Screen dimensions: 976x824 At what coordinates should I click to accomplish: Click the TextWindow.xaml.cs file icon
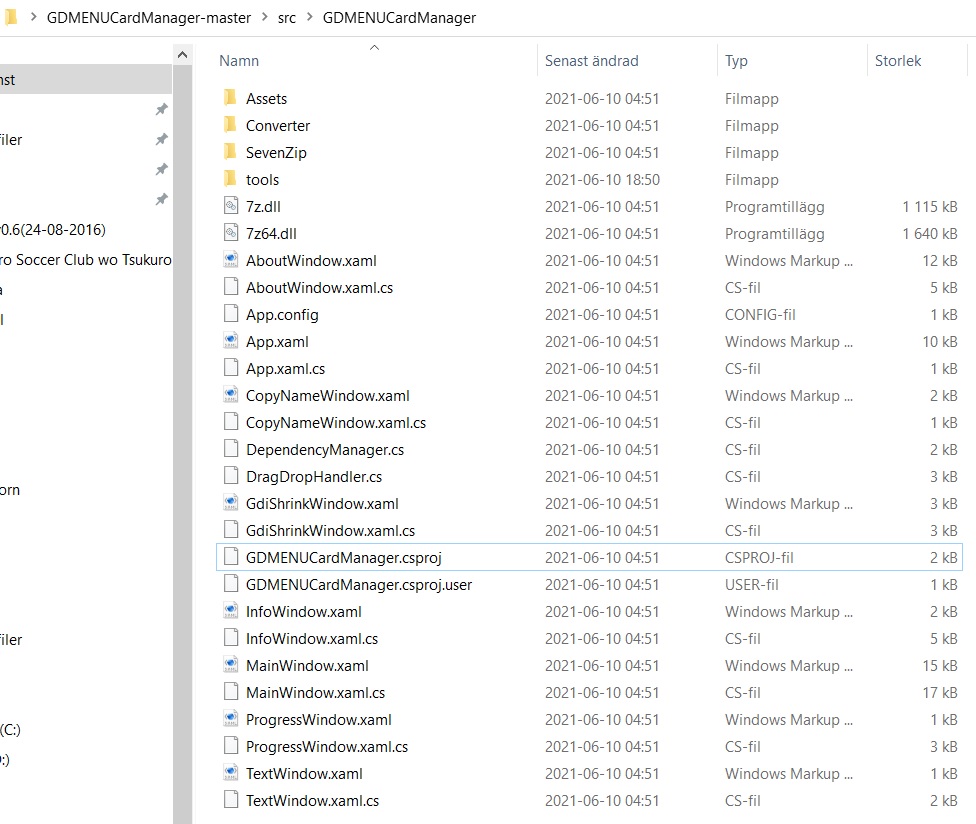[x=231, y=800]
